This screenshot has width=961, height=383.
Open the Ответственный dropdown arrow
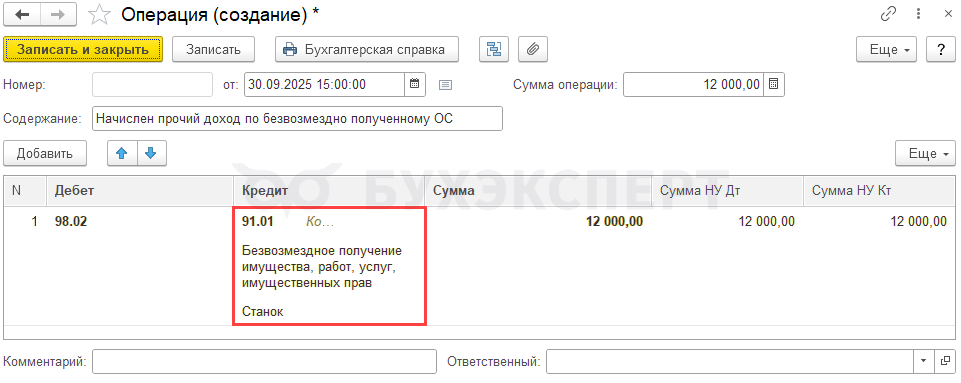[924, 362]
